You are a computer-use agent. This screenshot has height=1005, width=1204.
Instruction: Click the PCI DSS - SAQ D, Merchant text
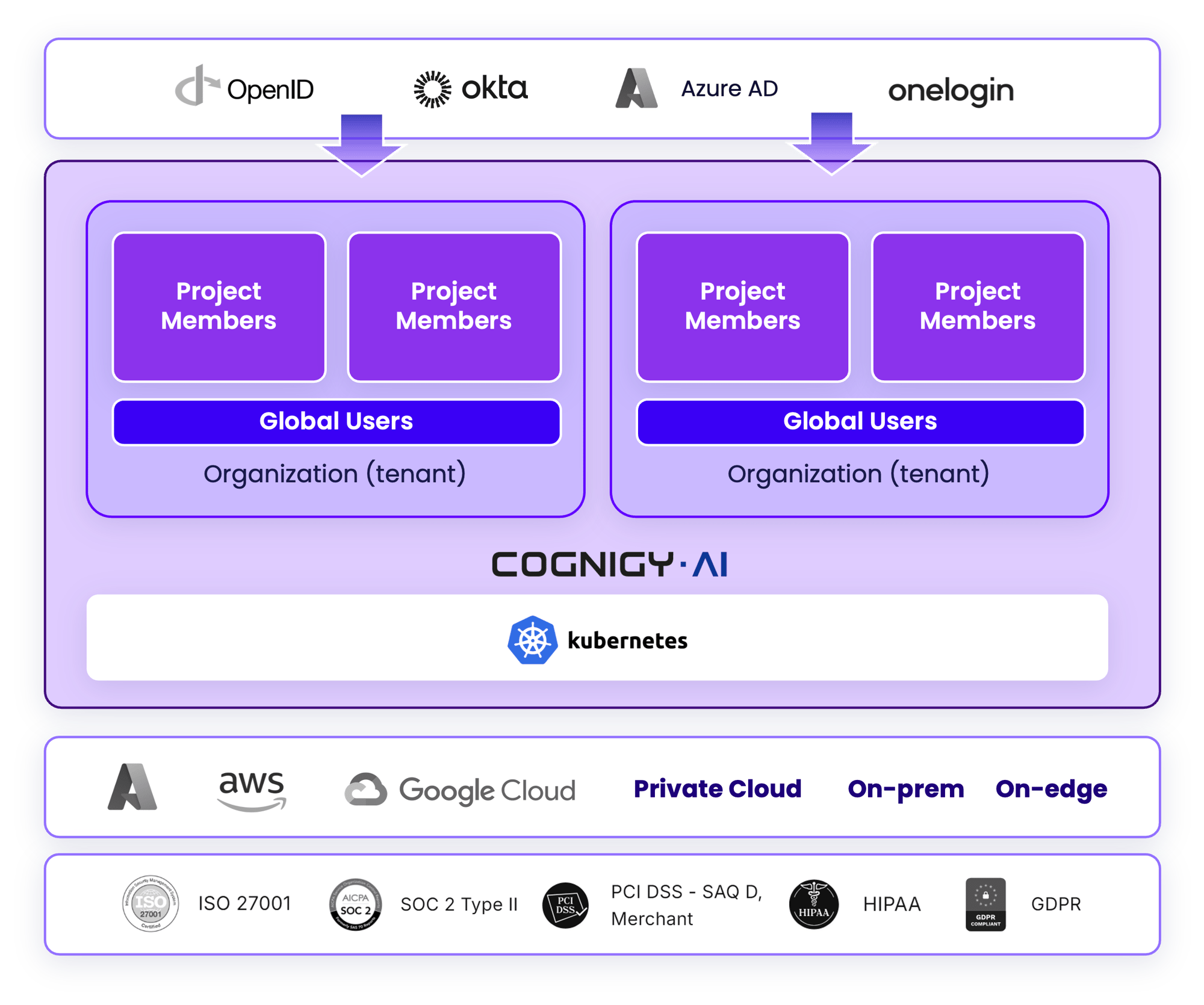click(x=687, y=905)
